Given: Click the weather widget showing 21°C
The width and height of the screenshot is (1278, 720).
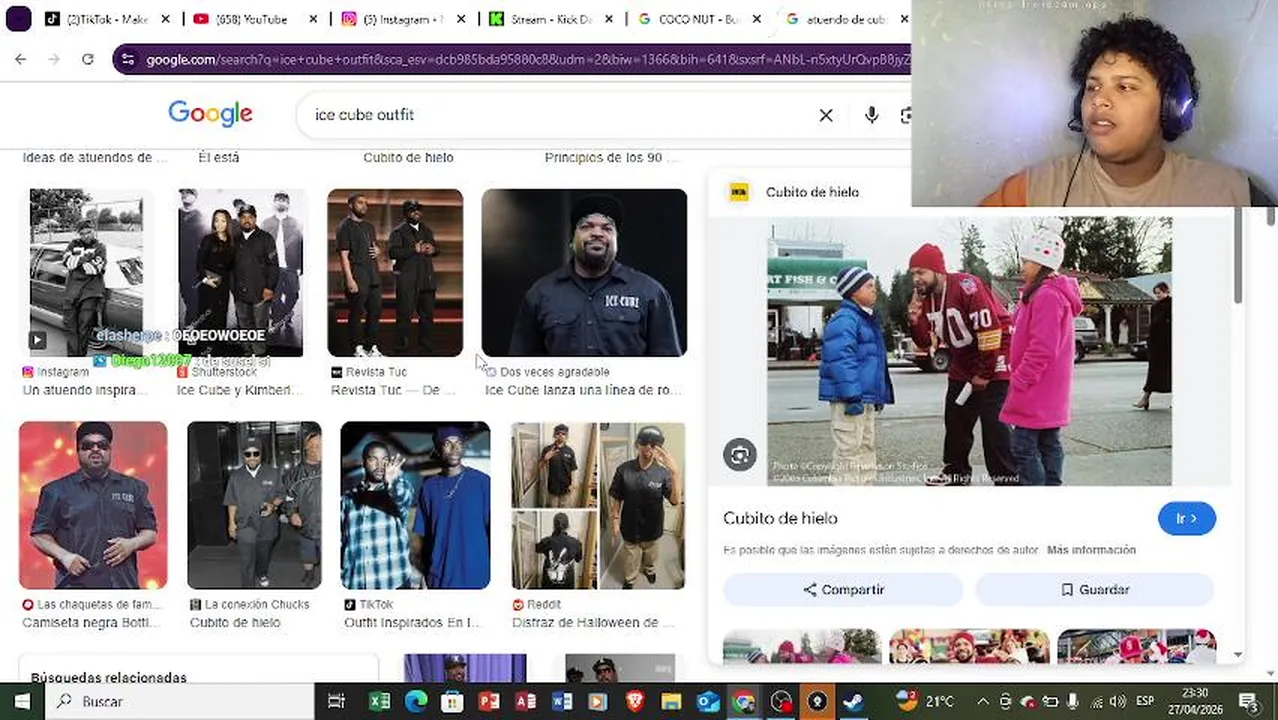Looking at the screenshot, I should coord(927,702).
